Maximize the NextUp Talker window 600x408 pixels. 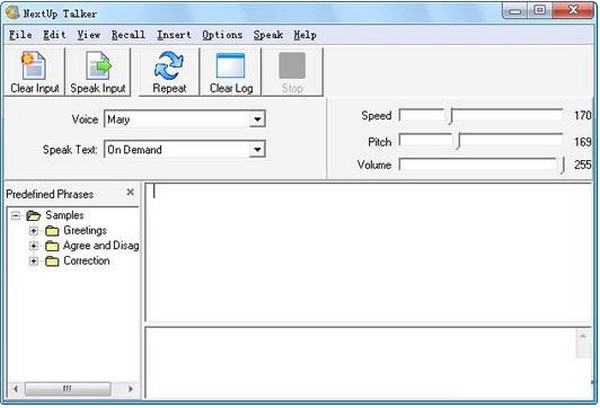click(540, 11)
